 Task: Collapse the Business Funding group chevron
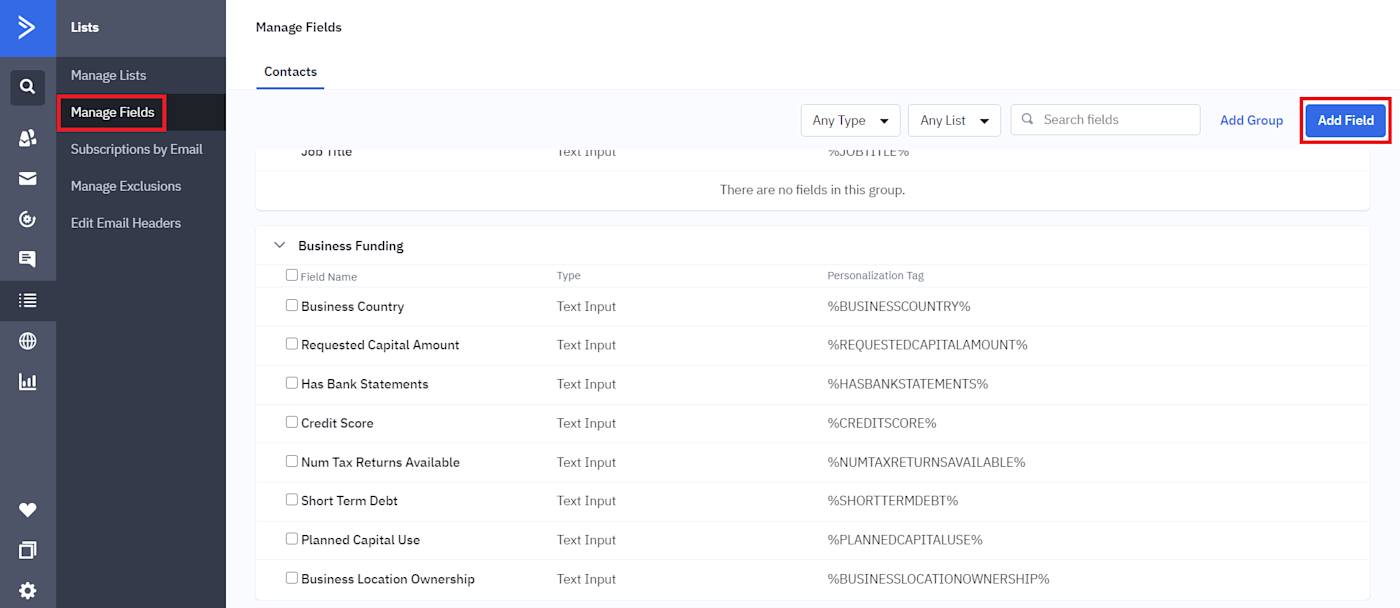279,245
